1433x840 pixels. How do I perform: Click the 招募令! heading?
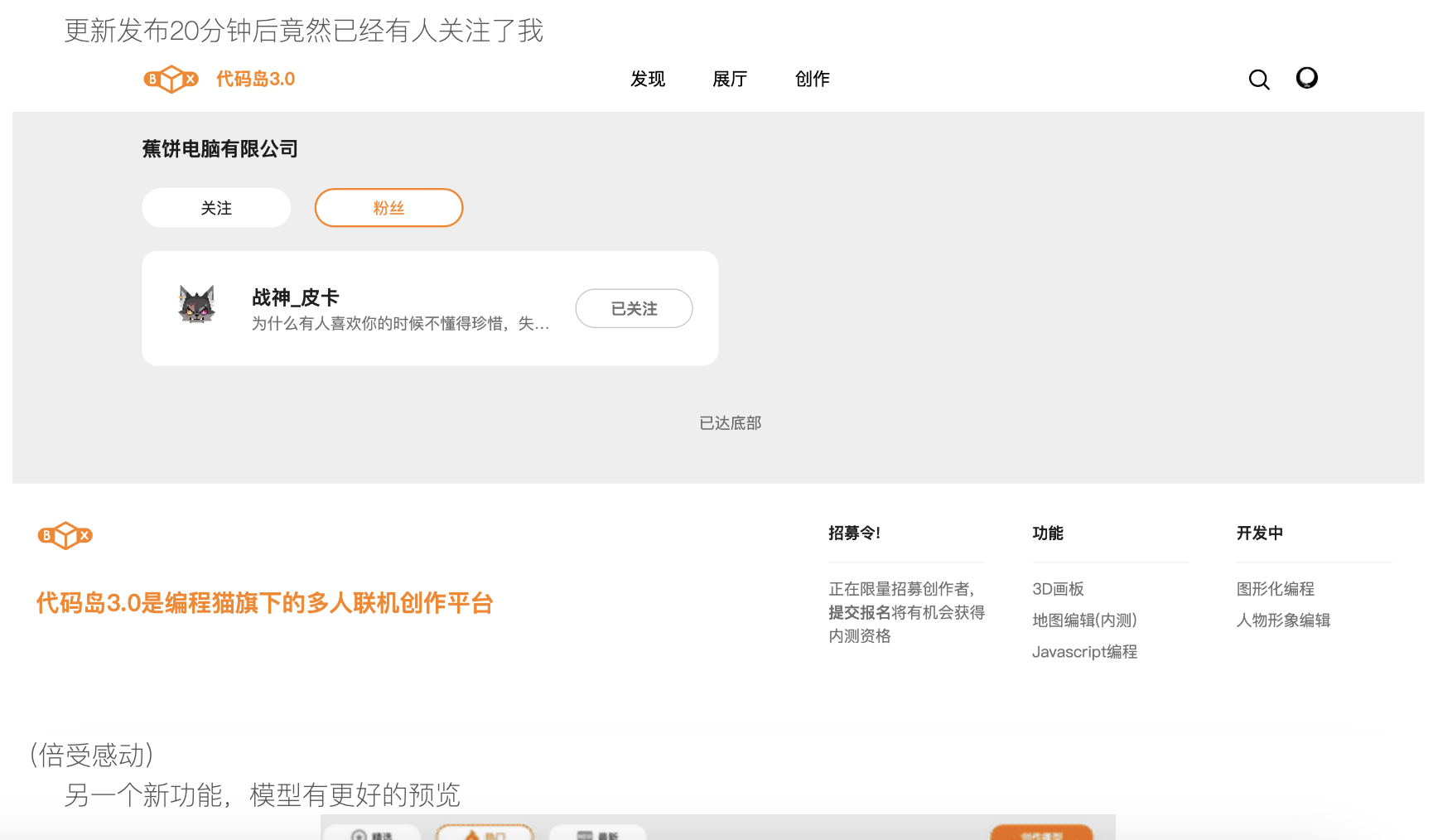point(855,533)
